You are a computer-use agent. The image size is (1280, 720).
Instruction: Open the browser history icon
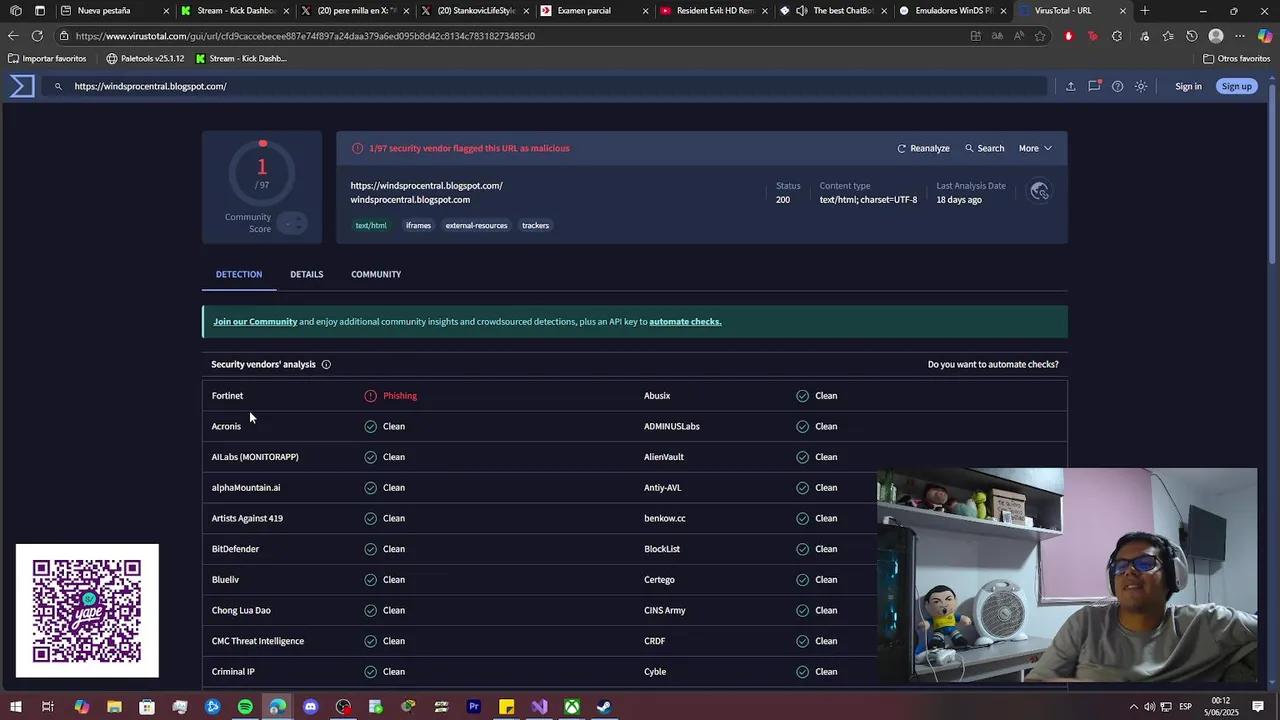click(1191, 36)
